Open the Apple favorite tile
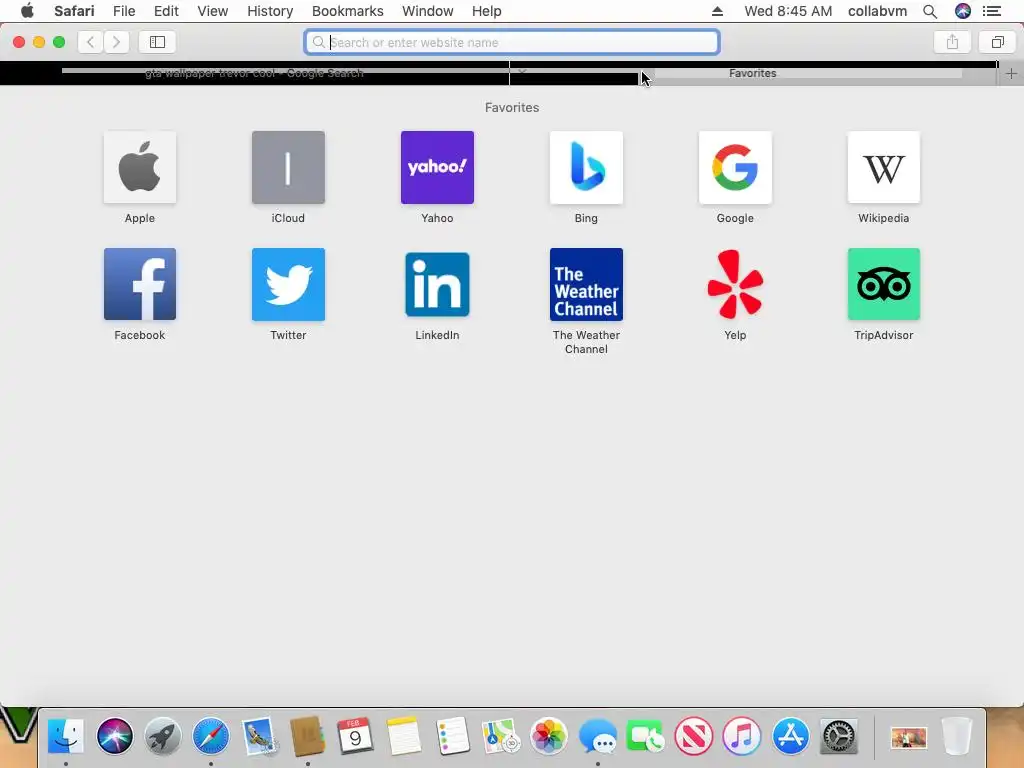 point(140,167)
